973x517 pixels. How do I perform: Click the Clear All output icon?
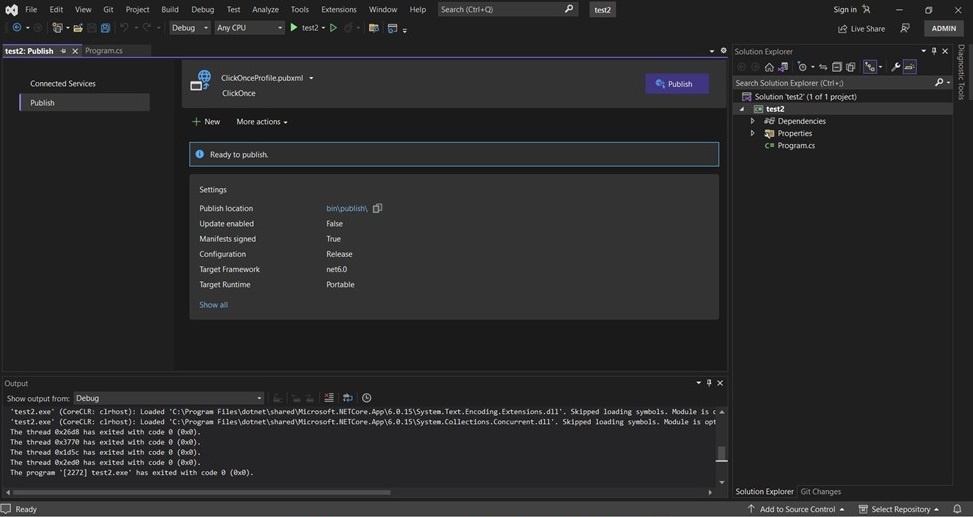(329, 398)
